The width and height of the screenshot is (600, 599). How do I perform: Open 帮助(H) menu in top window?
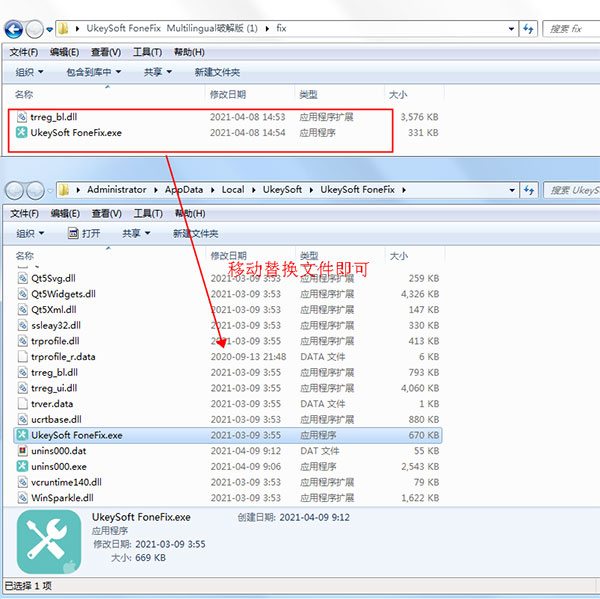coord(189,52)
